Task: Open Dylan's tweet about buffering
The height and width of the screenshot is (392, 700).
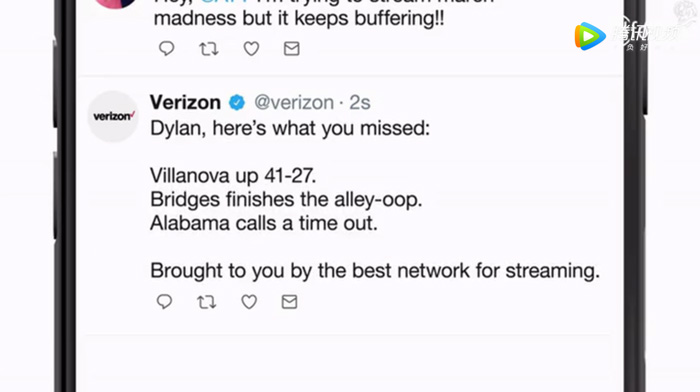Action: (x=325, y=13)
